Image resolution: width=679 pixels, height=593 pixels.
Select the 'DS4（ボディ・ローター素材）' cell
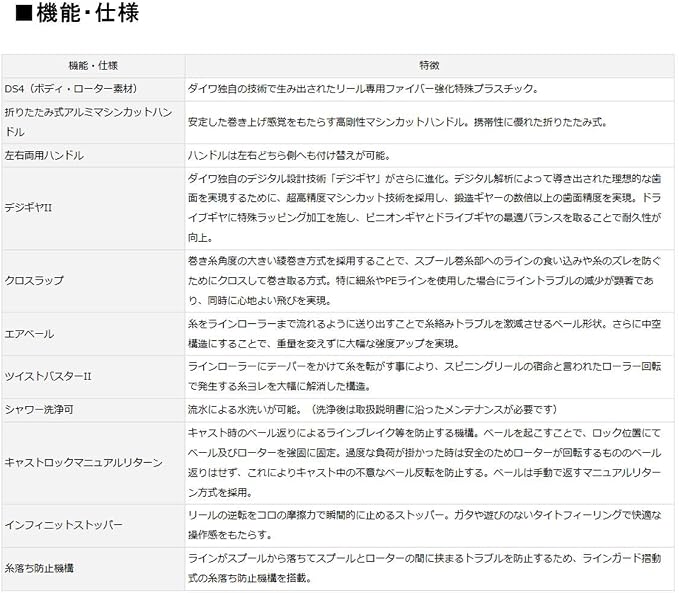(x=93, y=89)
